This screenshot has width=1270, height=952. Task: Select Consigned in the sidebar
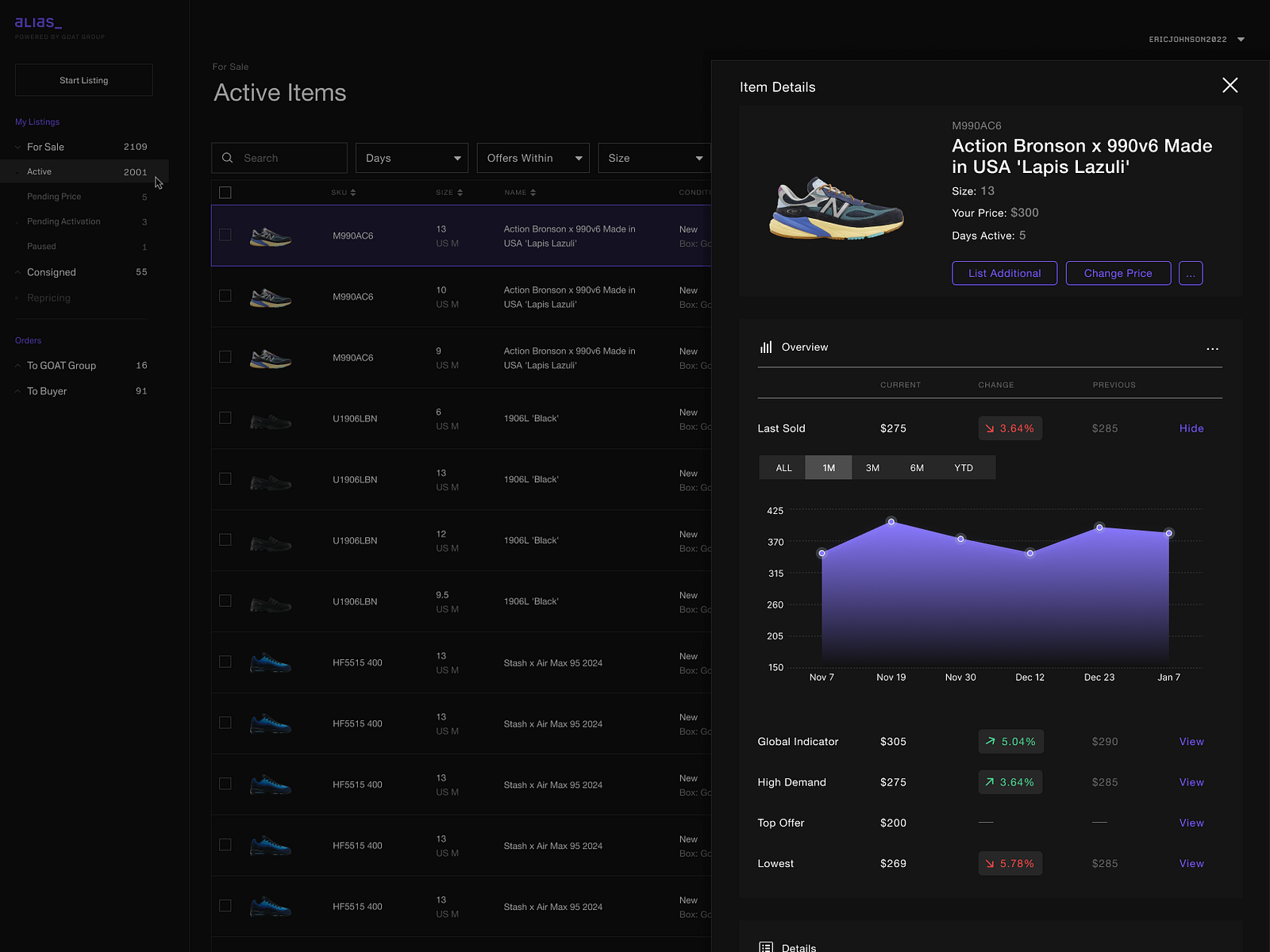(51, 272)
